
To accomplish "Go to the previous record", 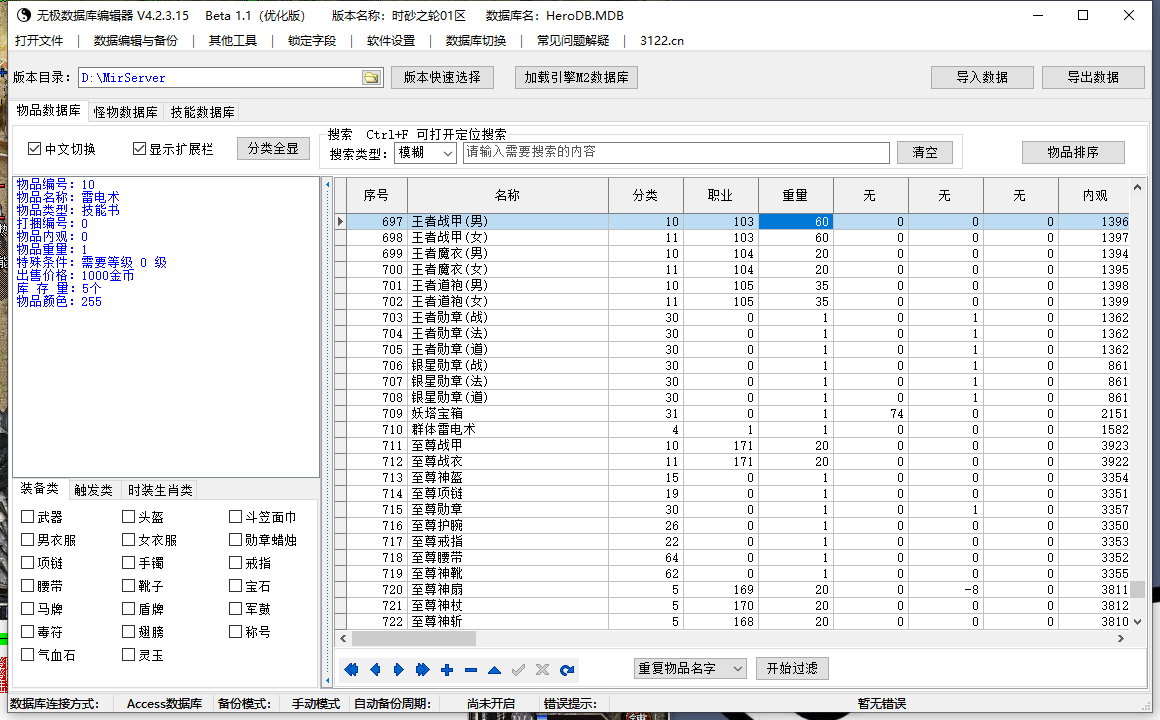I will (x=375, y=670).
